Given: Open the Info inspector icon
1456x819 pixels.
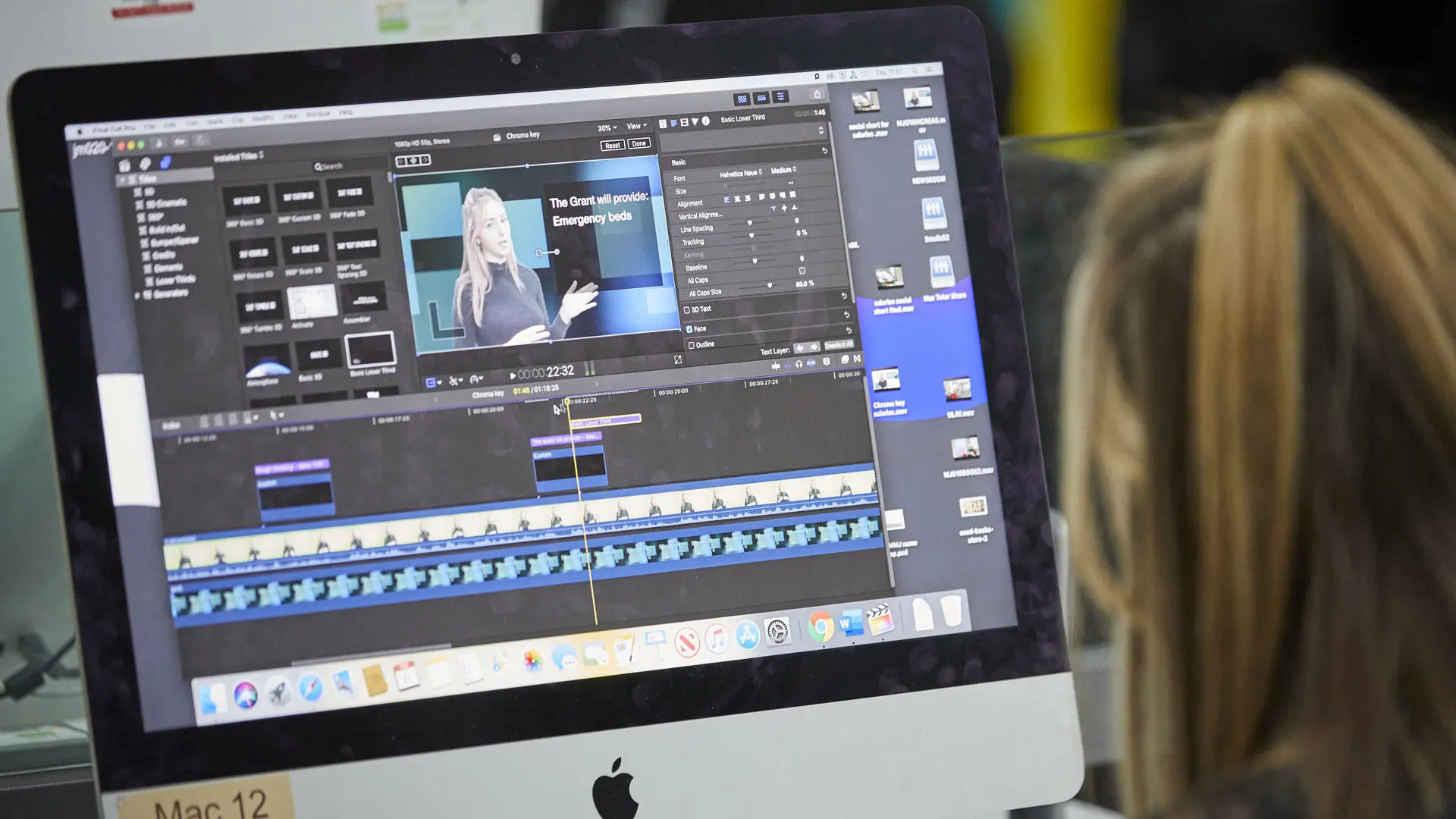Looking at the screenshot, I should click(x=705, y=121).
